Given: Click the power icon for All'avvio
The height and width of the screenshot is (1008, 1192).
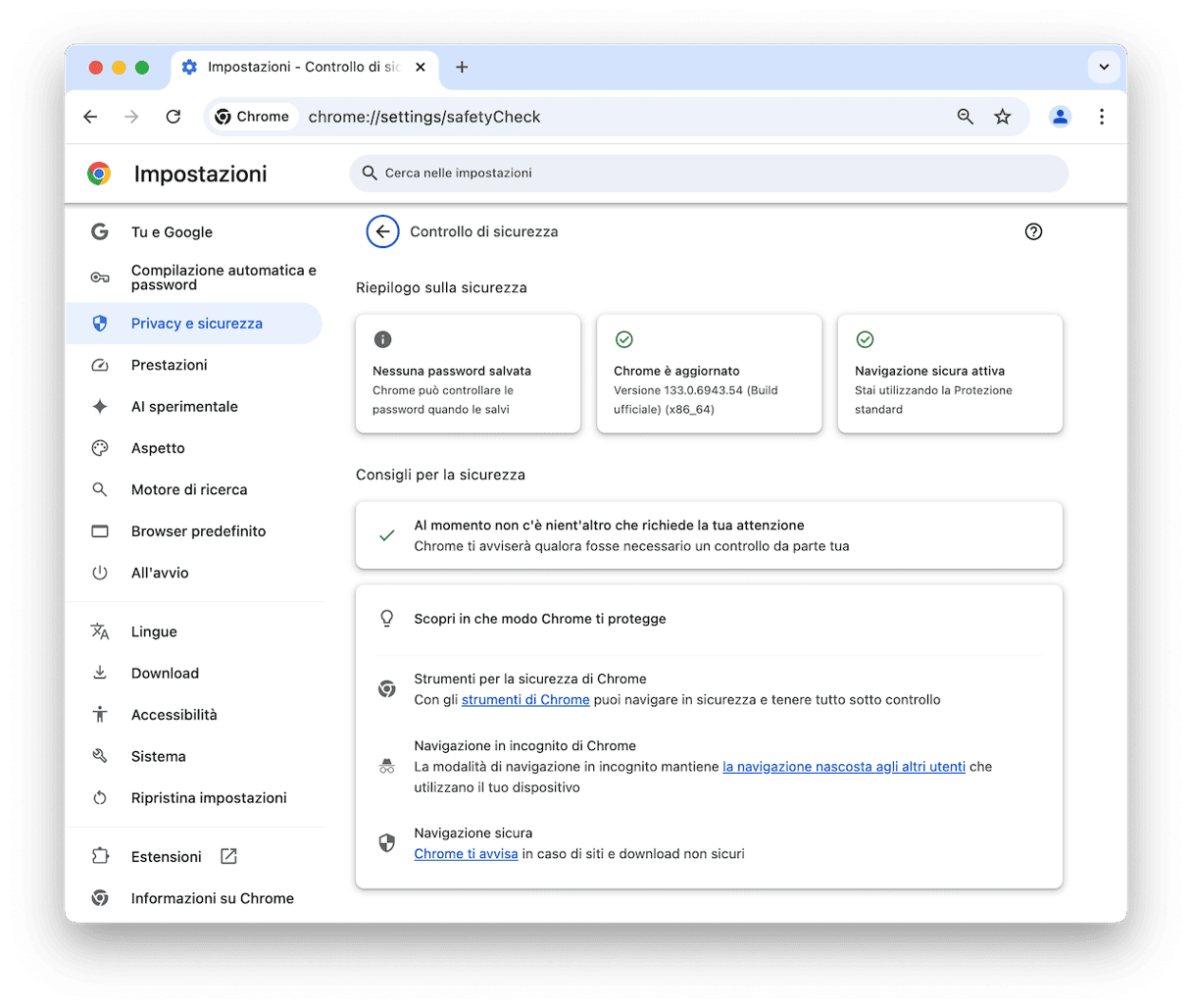Looking at the screenshot, I should (100, 573).
